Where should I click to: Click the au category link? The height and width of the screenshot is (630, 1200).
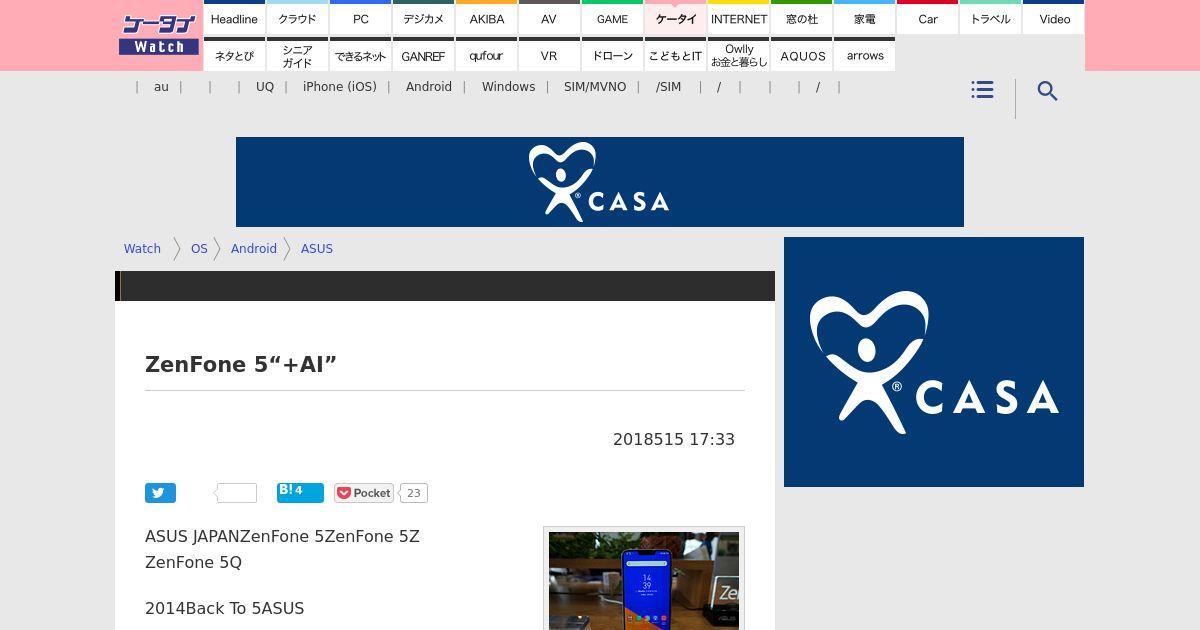(161, 87)
